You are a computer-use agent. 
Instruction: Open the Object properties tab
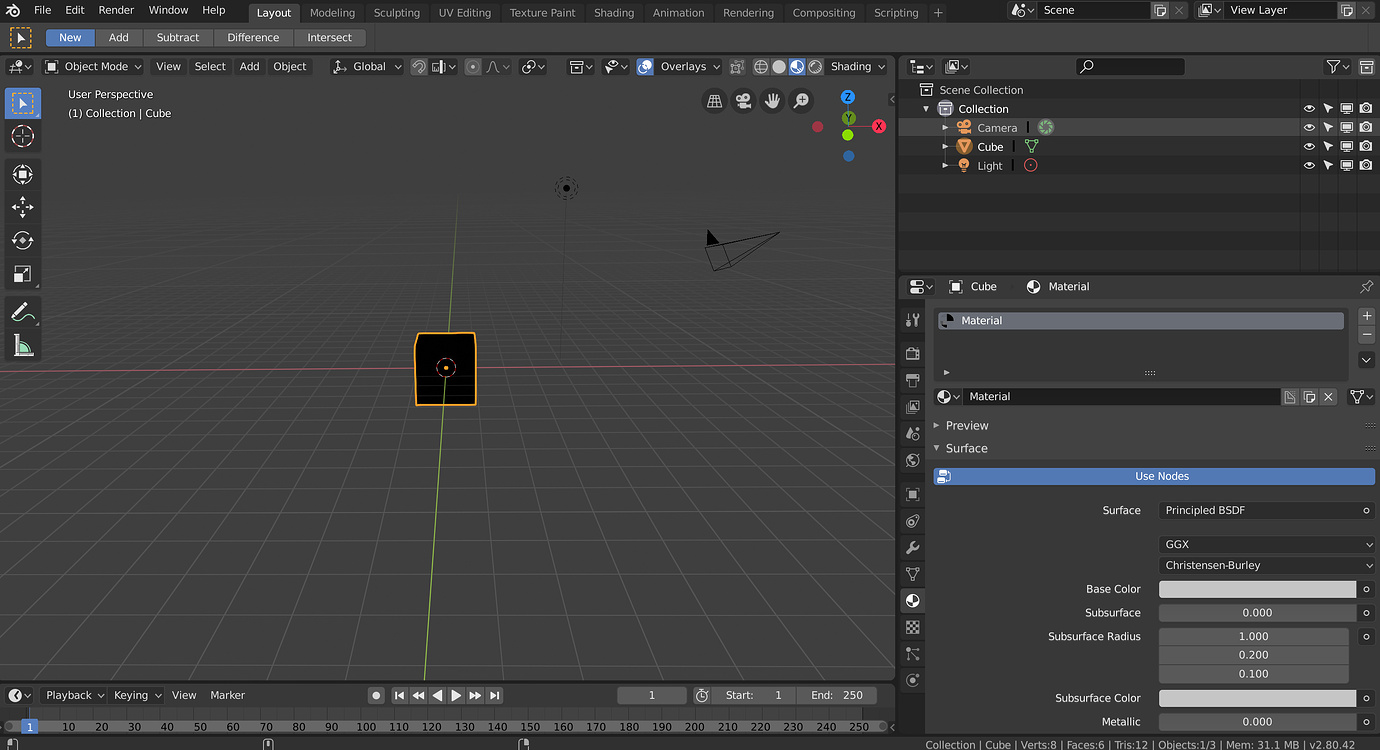[x=912, y=495]
